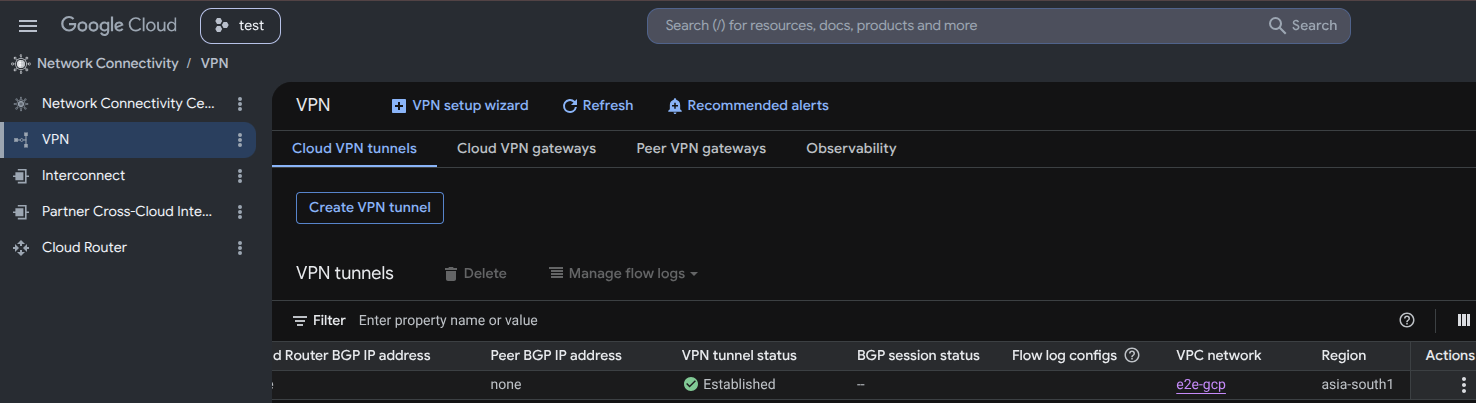This screenshot has height=403, width=1476.
Task: Click the Established status cell
Action: (729, 384)
